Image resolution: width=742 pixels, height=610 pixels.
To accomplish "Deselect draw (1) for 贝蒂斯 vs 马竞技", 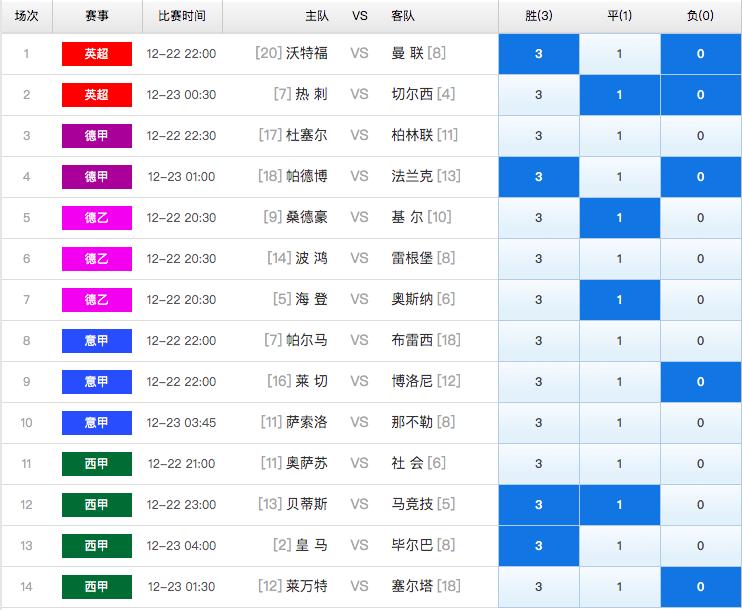I will pos(619,505).
